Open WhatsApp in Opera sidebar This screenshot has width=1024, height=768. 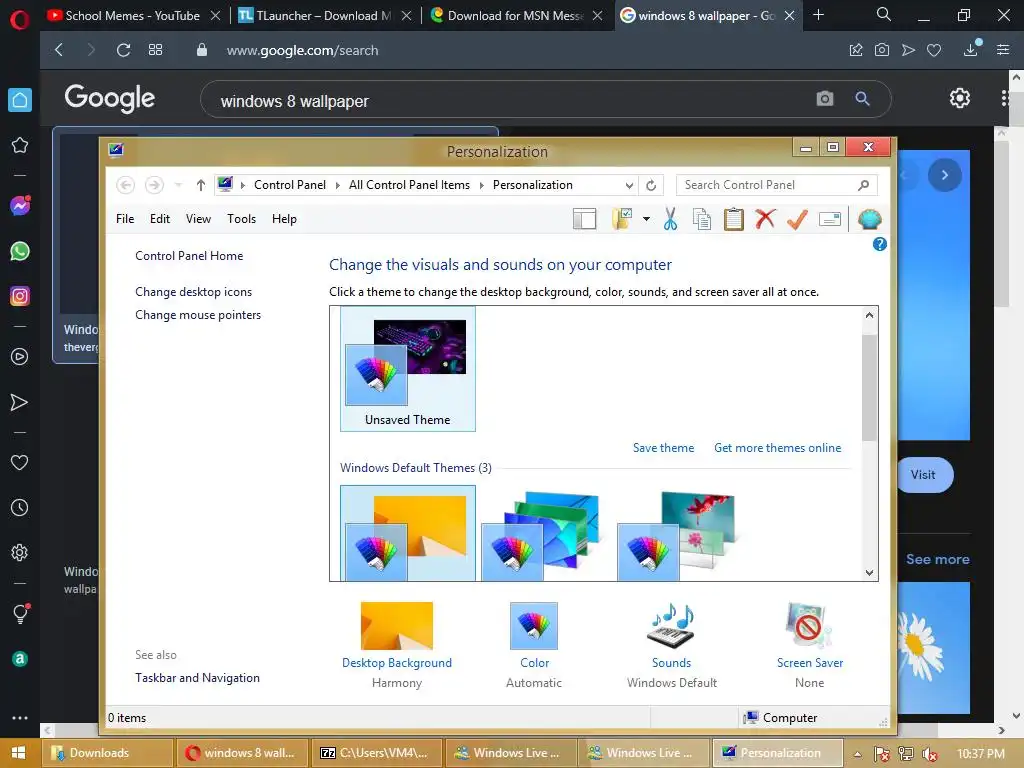click(x=20, y=251)
